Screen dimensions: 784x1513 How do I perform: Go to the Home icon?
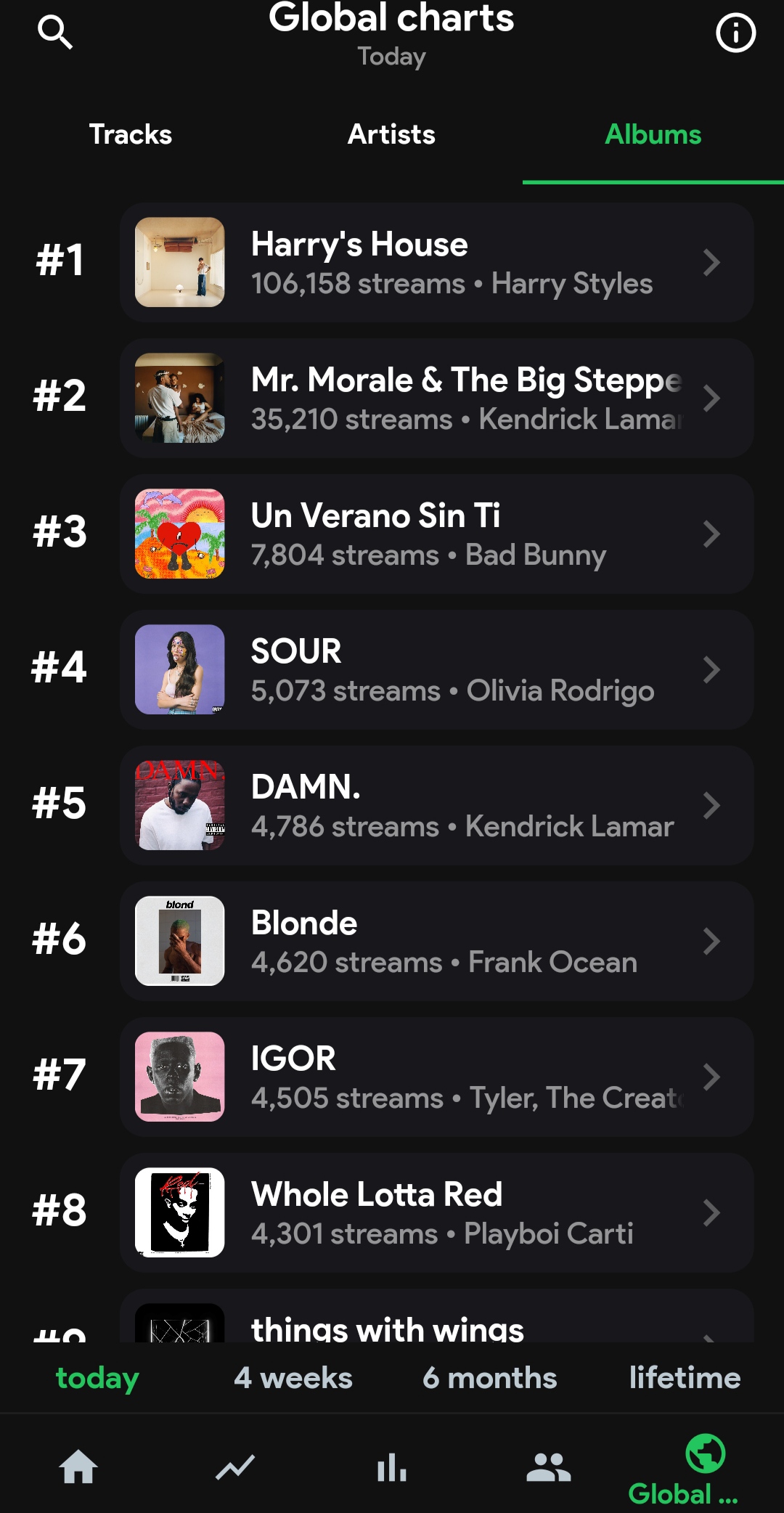78,1467
